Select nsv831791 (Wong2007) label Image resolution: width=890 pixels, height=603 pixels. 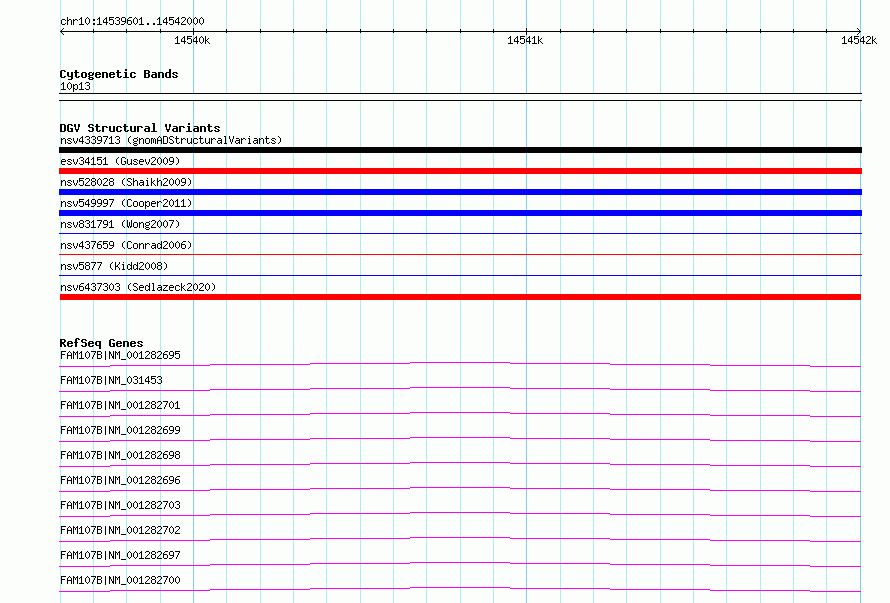point(120,224)
